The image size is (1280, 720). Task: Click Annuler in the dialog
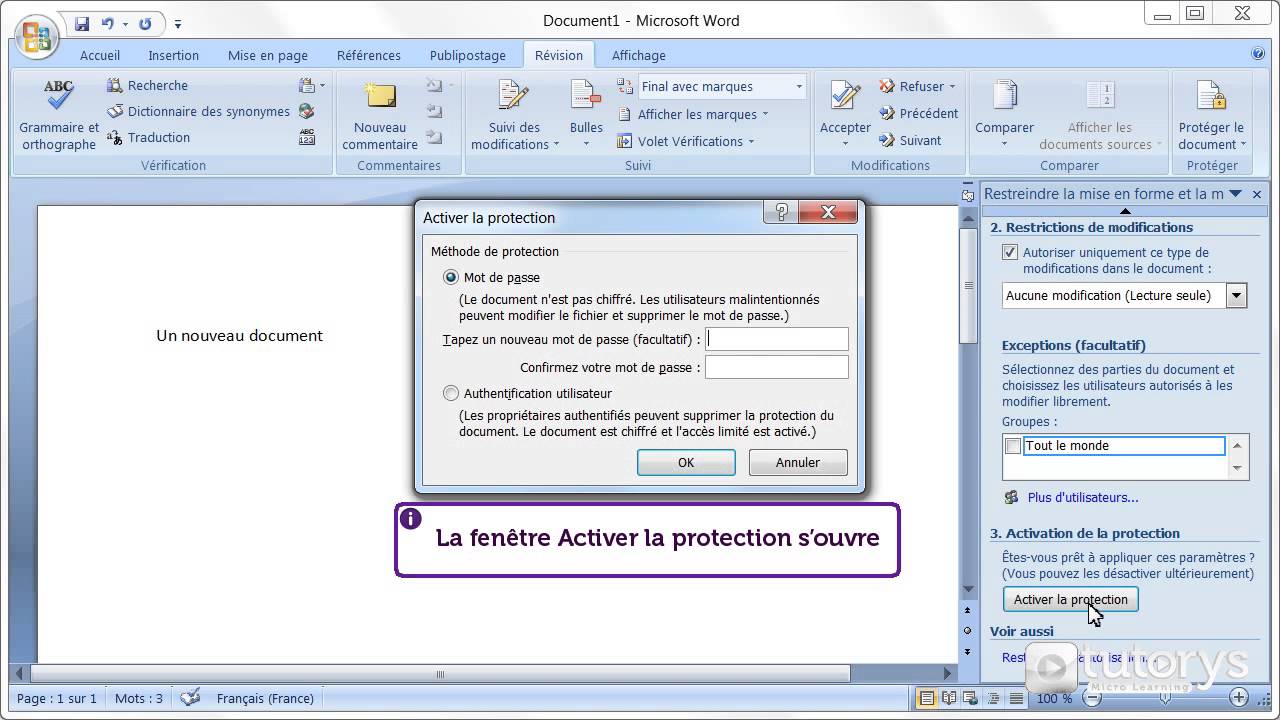(798, 462)
